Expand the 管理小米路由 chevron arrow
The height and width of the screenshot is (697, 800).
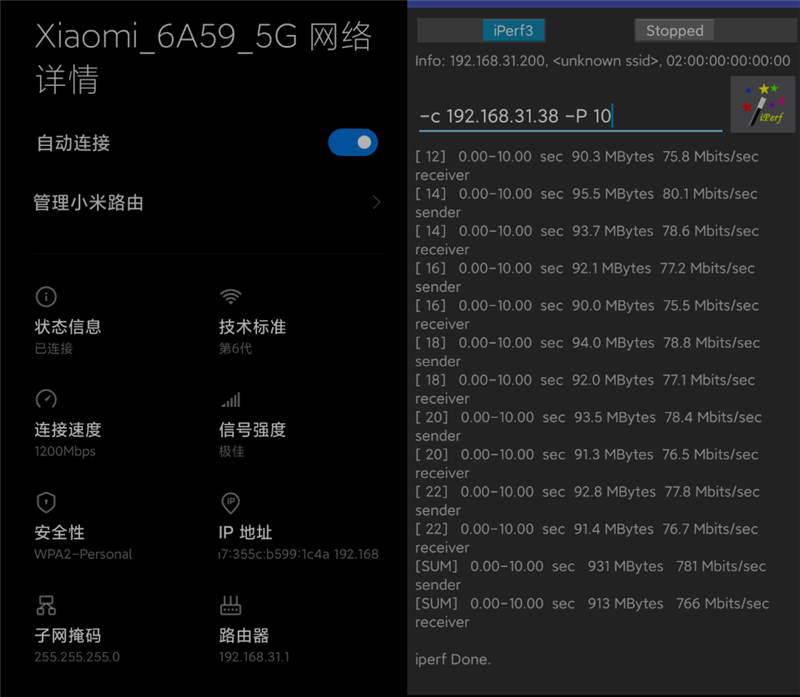[377, 203]
